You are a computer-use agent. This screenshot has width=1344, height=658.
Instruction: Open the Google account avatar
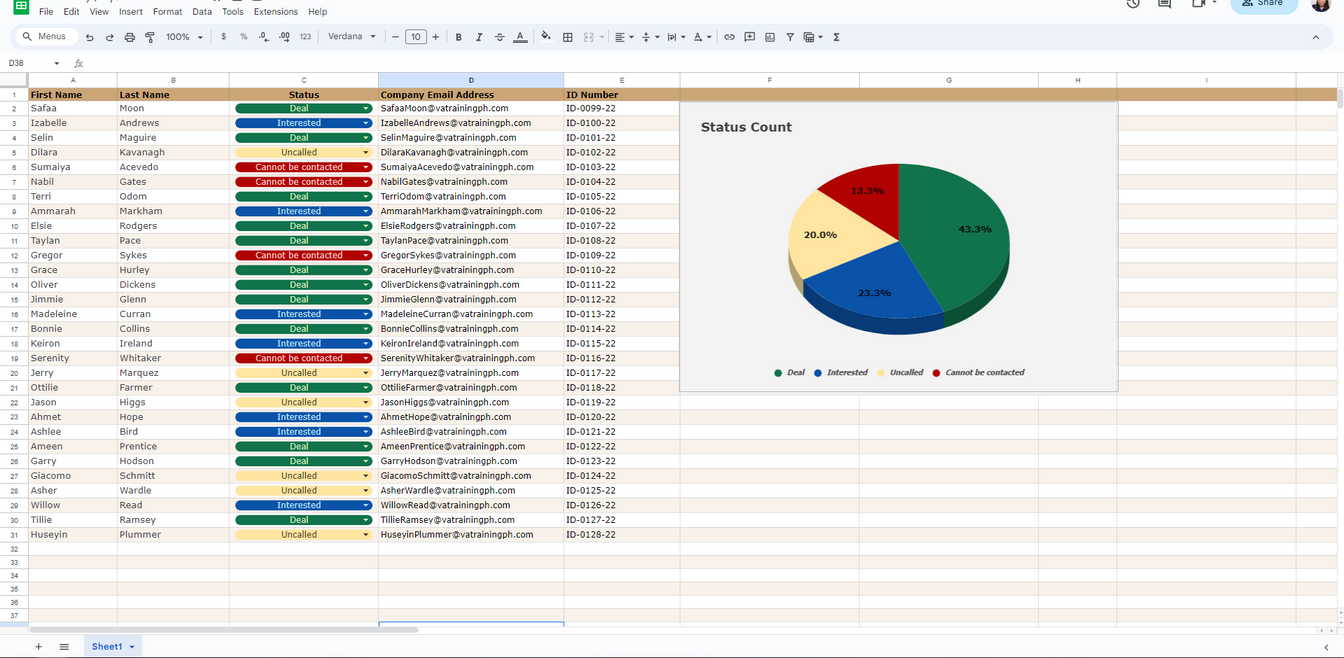[x=1320, y=4]
